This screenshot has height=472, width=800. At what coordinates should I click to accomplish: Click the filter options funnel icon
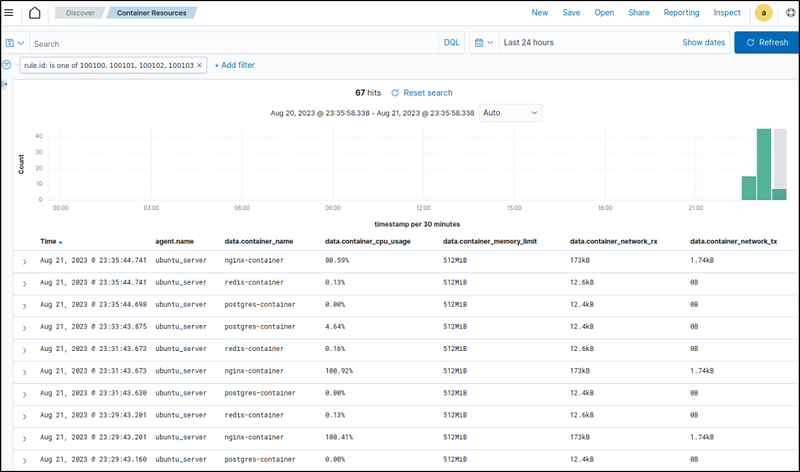click(7, 64)
